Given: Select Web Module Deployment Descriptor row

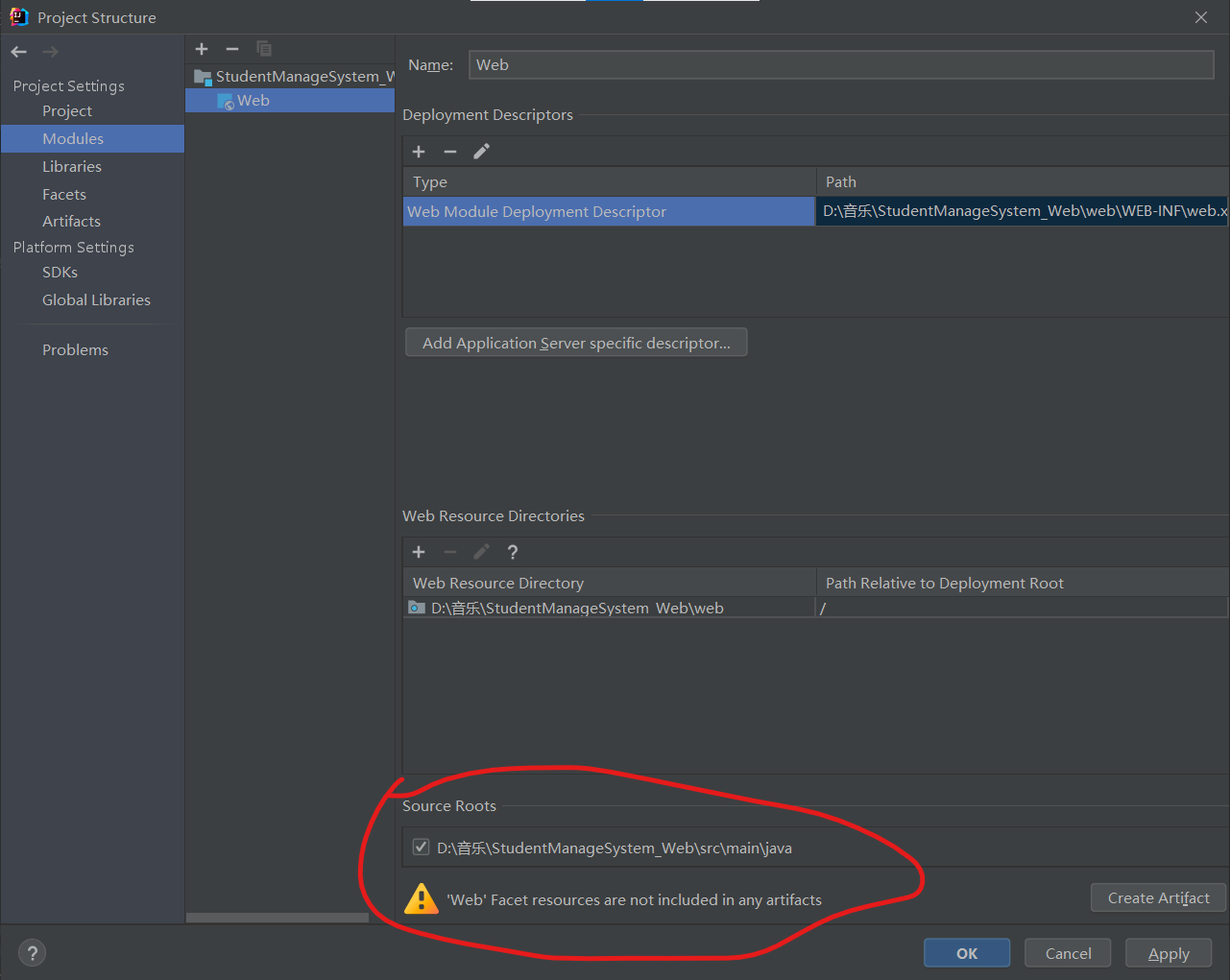Looking at the screenshot, I should pos(609,212).
